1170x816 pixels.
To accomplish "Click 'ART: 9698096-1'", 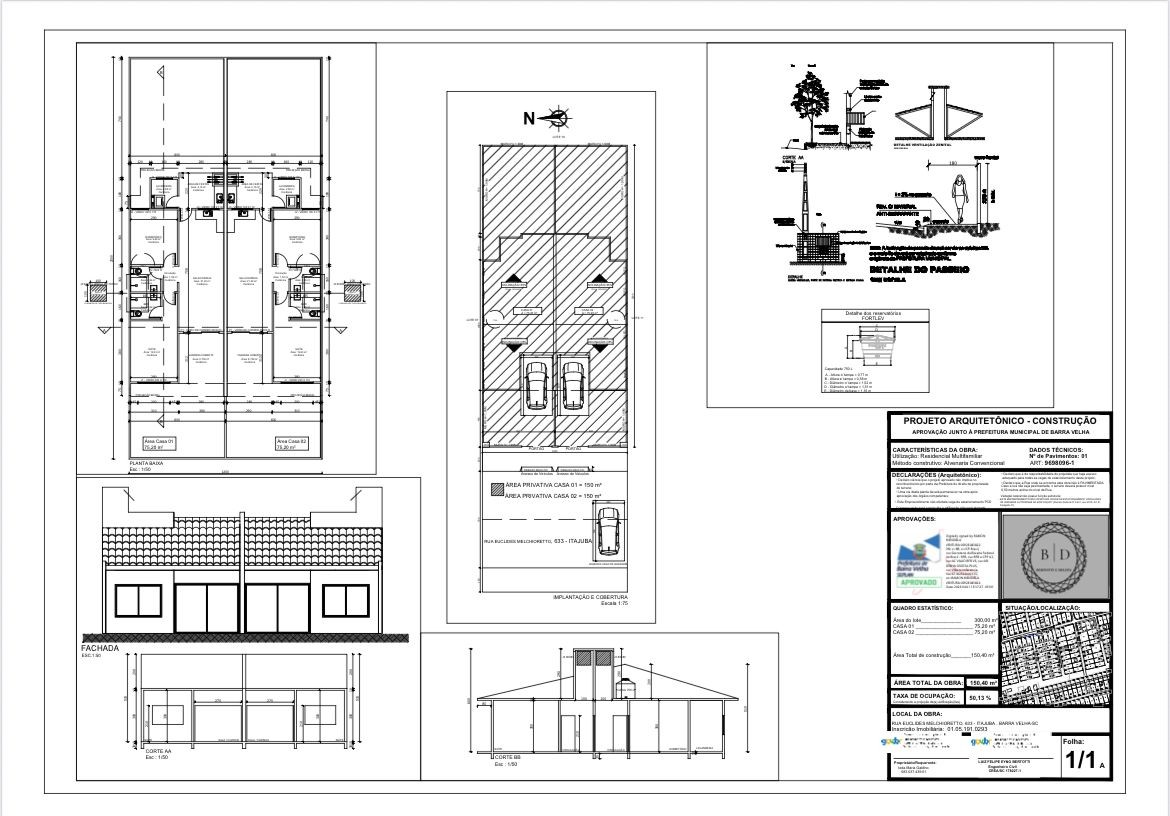I will 1052,463.
